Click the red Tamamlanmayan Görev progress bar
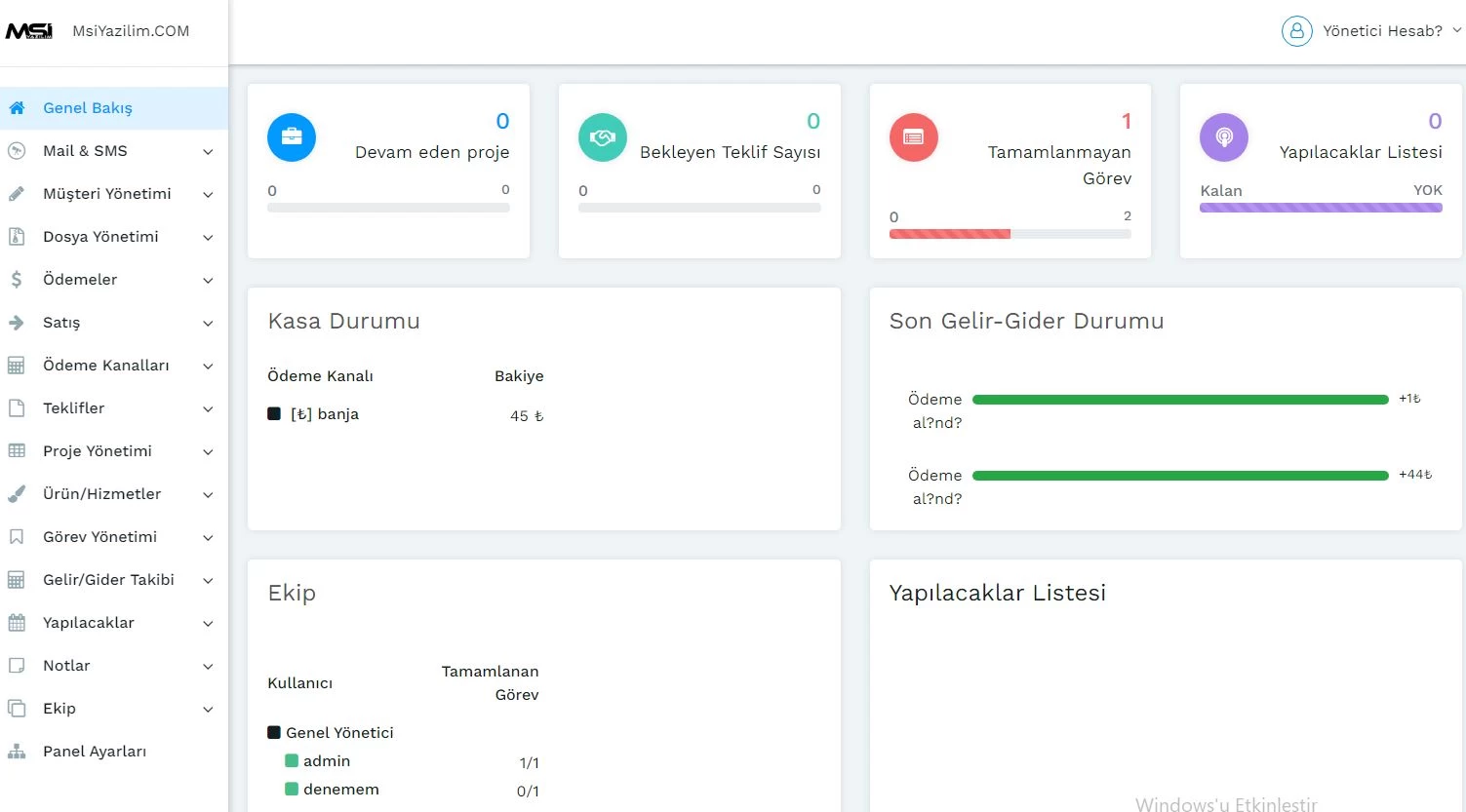 [x=950, y=234]
